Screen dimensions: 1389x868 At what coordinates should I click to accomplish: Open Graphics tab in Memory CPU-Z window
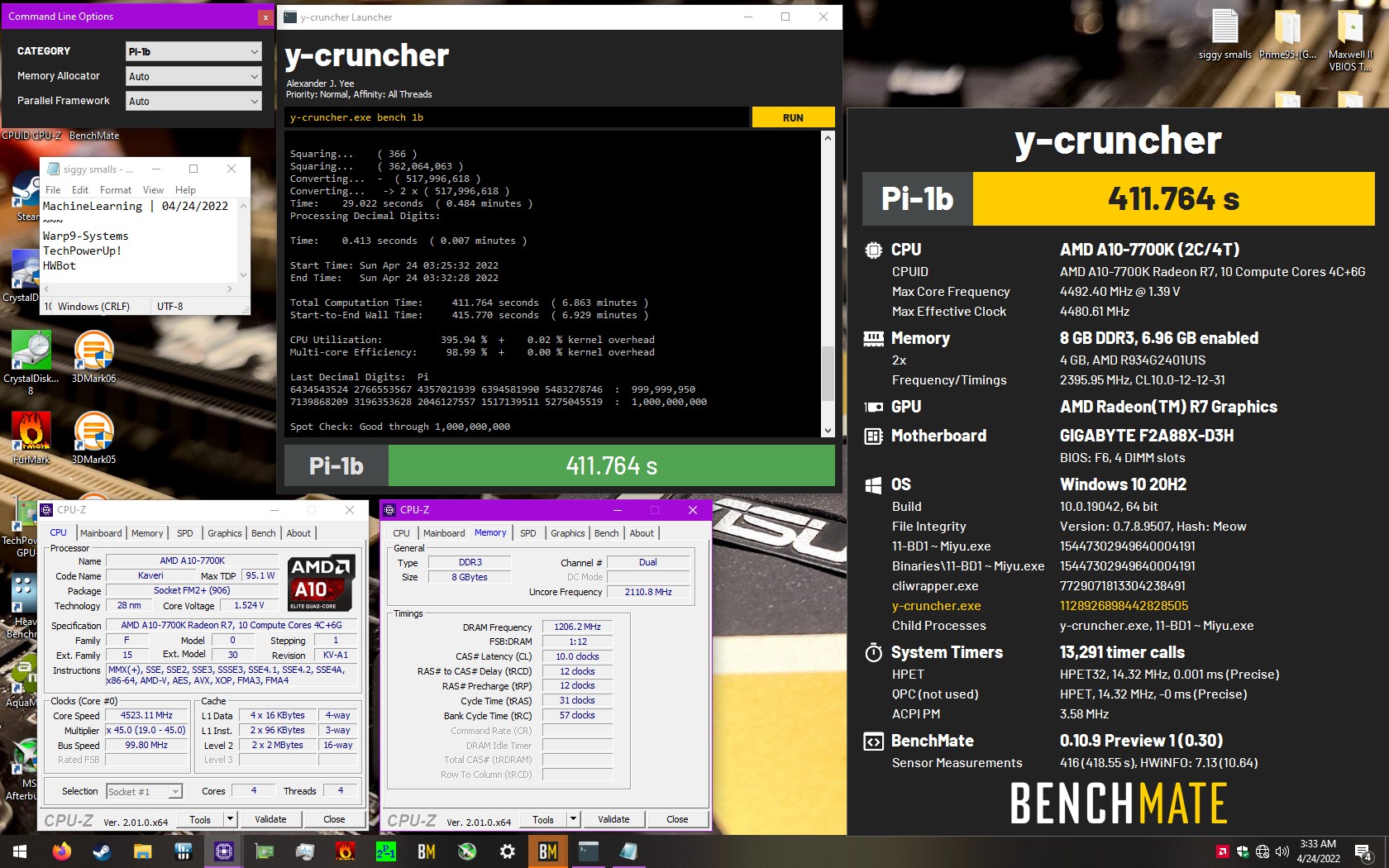pos(568,533)
